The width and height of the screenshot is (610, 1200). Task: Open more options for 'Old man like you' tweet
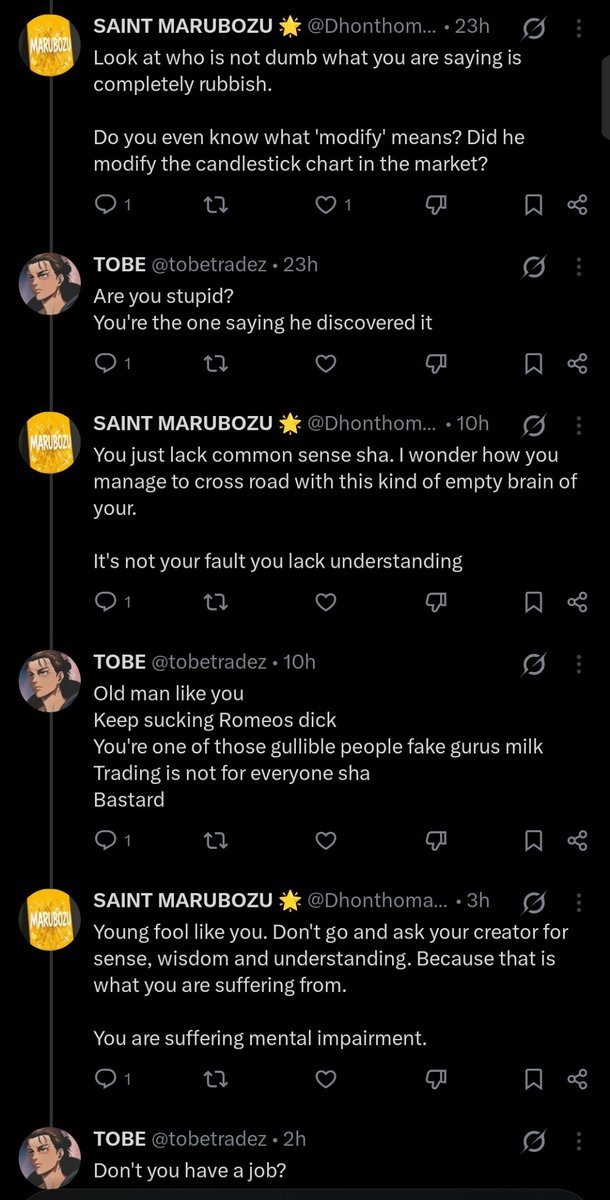point(578,664)
